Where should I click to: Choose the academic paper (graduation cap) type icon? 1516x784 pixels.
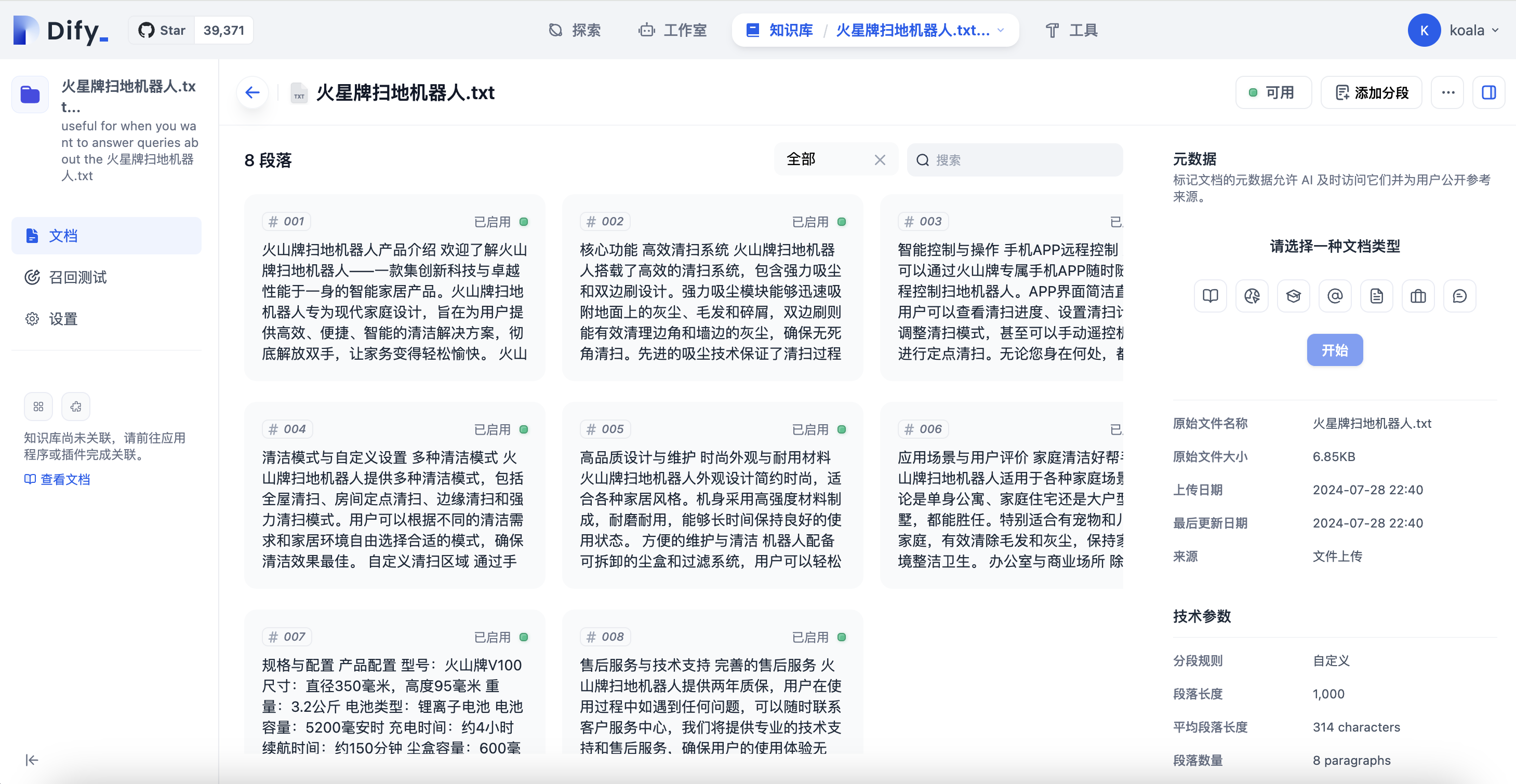pos(1294,296)
